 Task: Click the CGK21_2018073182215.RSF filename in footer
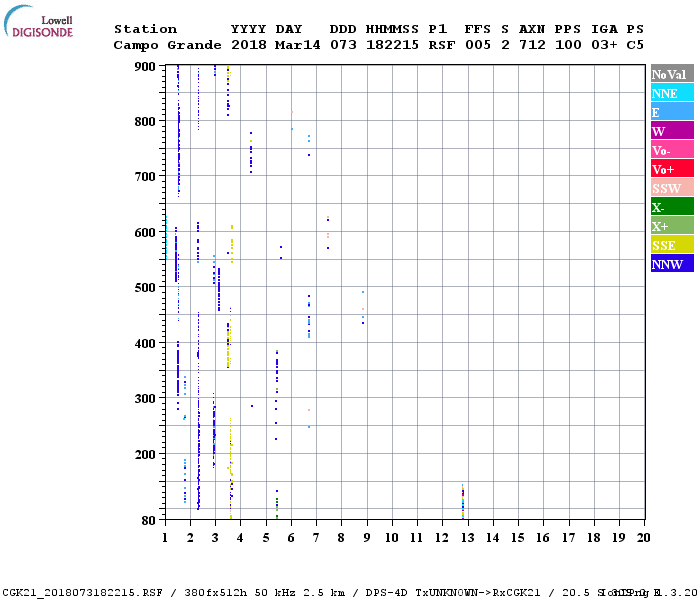(x=82, y=593)
